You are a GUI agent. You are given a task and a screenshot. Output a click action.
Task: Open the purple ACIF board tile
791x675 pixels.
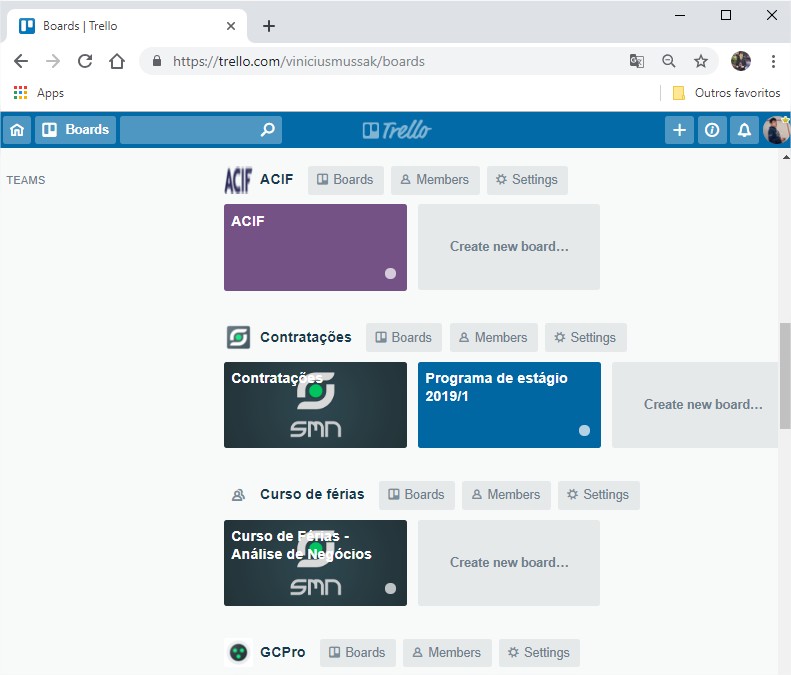point(315,247)
